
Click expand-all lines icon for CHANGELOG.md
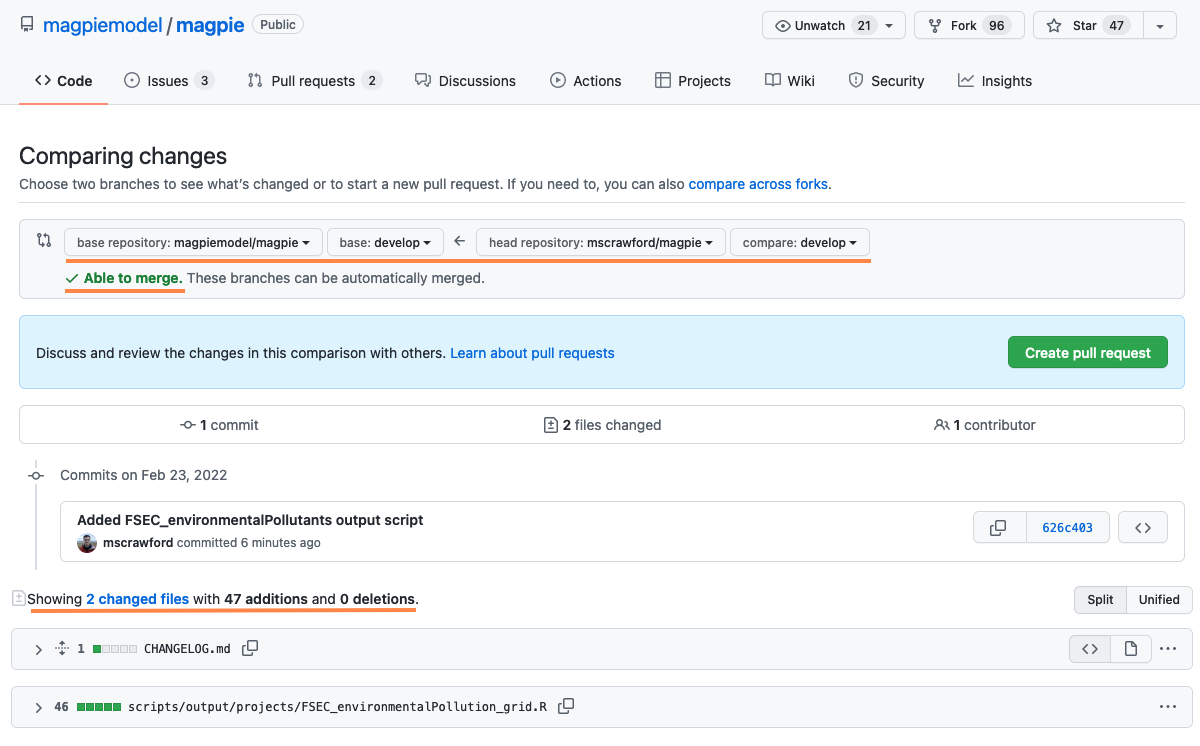(x=62, y=648)
